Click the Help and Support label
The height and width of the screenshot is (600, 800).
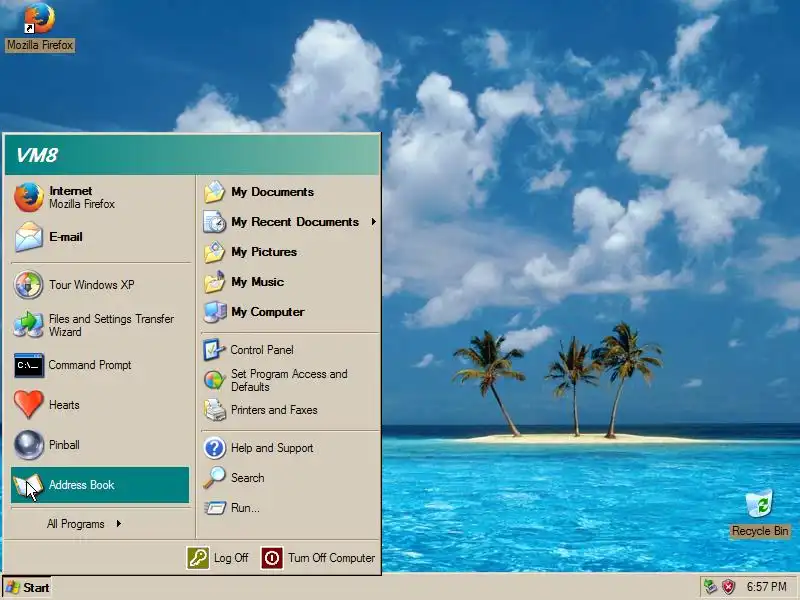272,448
